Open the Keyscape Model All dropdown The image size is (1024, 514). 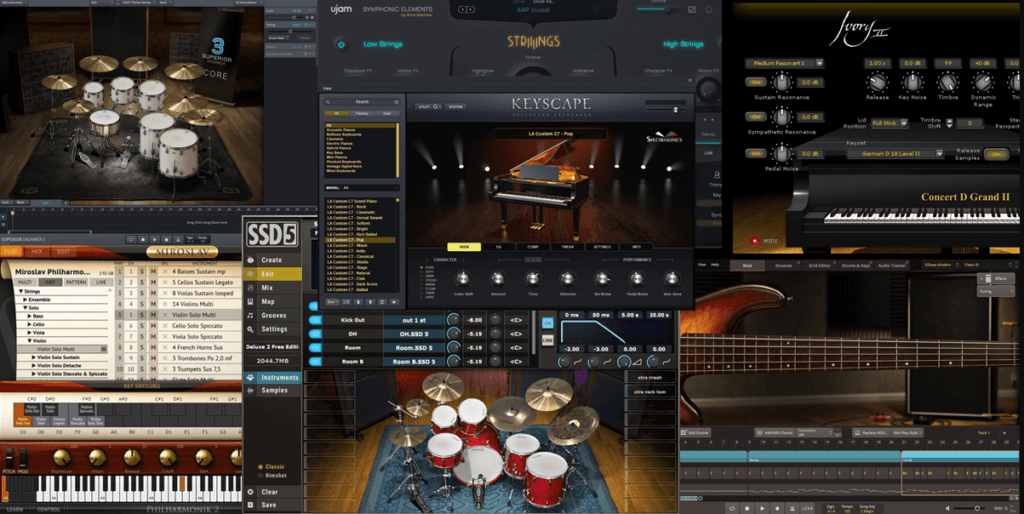[362, 188]
